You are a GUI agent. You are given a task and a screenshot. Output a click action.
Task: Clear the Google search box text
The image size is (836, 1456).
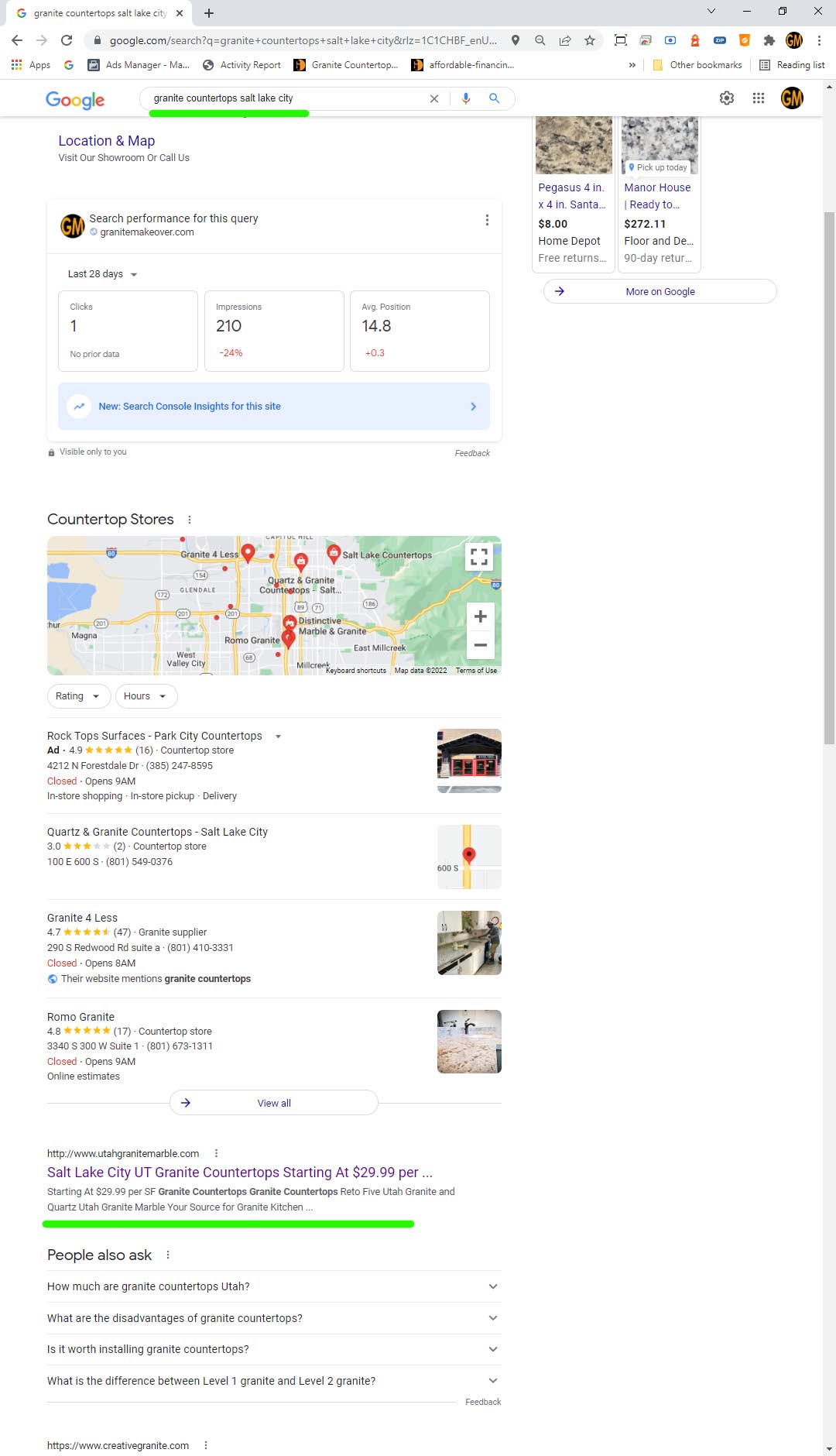tap(434, 98)
